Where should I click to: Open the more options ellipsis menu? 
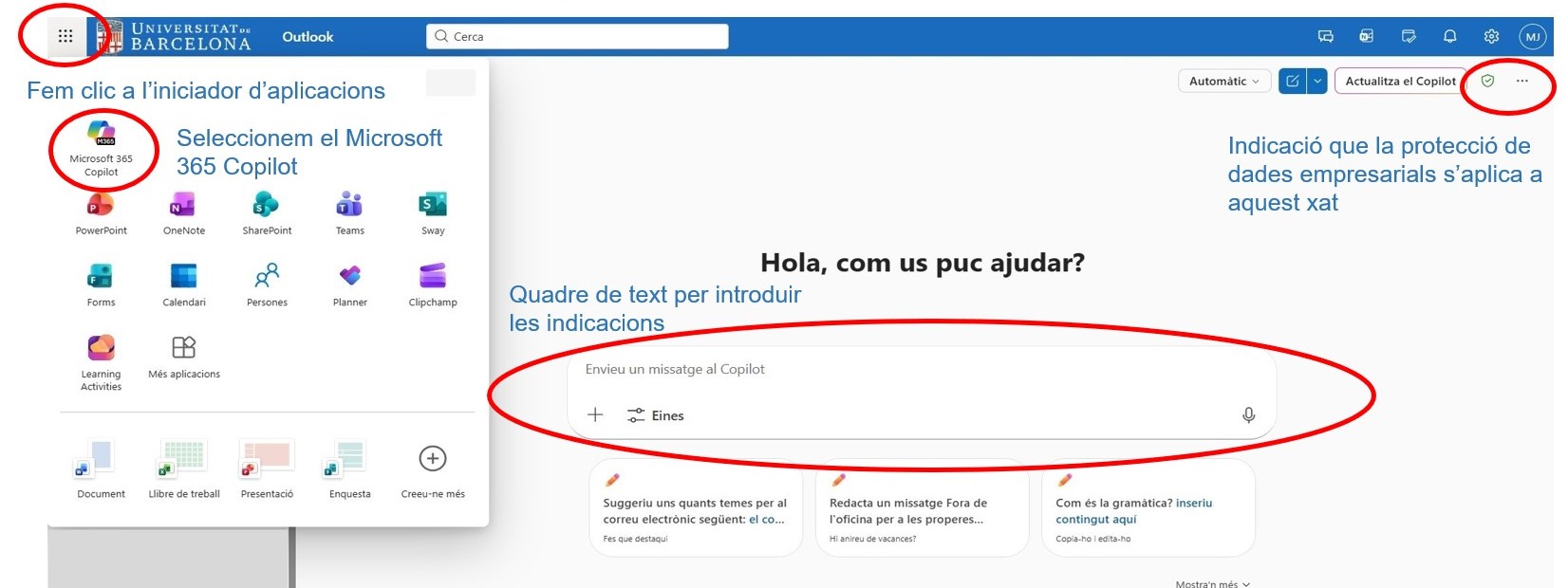click(1522, 81)
